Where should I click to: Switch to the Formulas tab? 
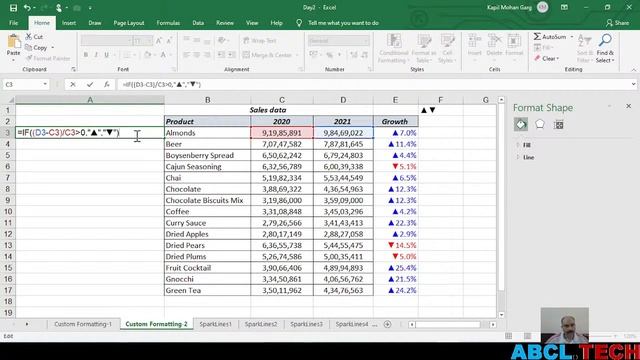point(168,23)
